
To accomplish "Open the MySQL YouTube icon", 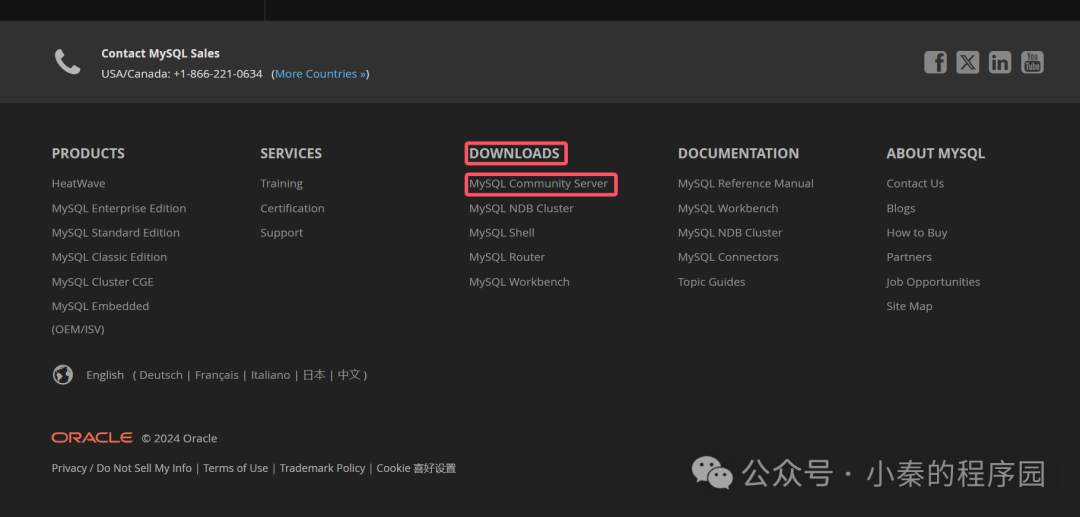I will point(1032,62).
